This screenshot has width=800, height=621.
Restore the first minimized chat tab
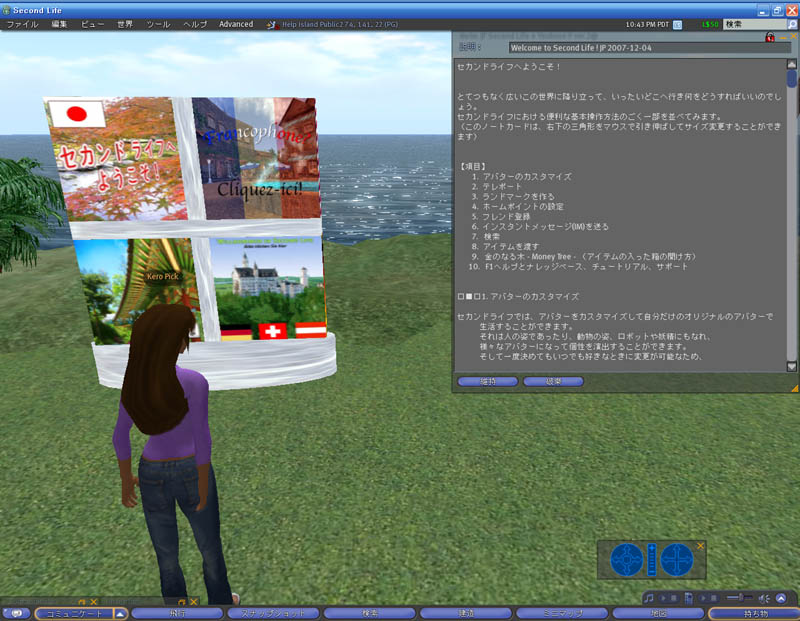click(82, 602)
